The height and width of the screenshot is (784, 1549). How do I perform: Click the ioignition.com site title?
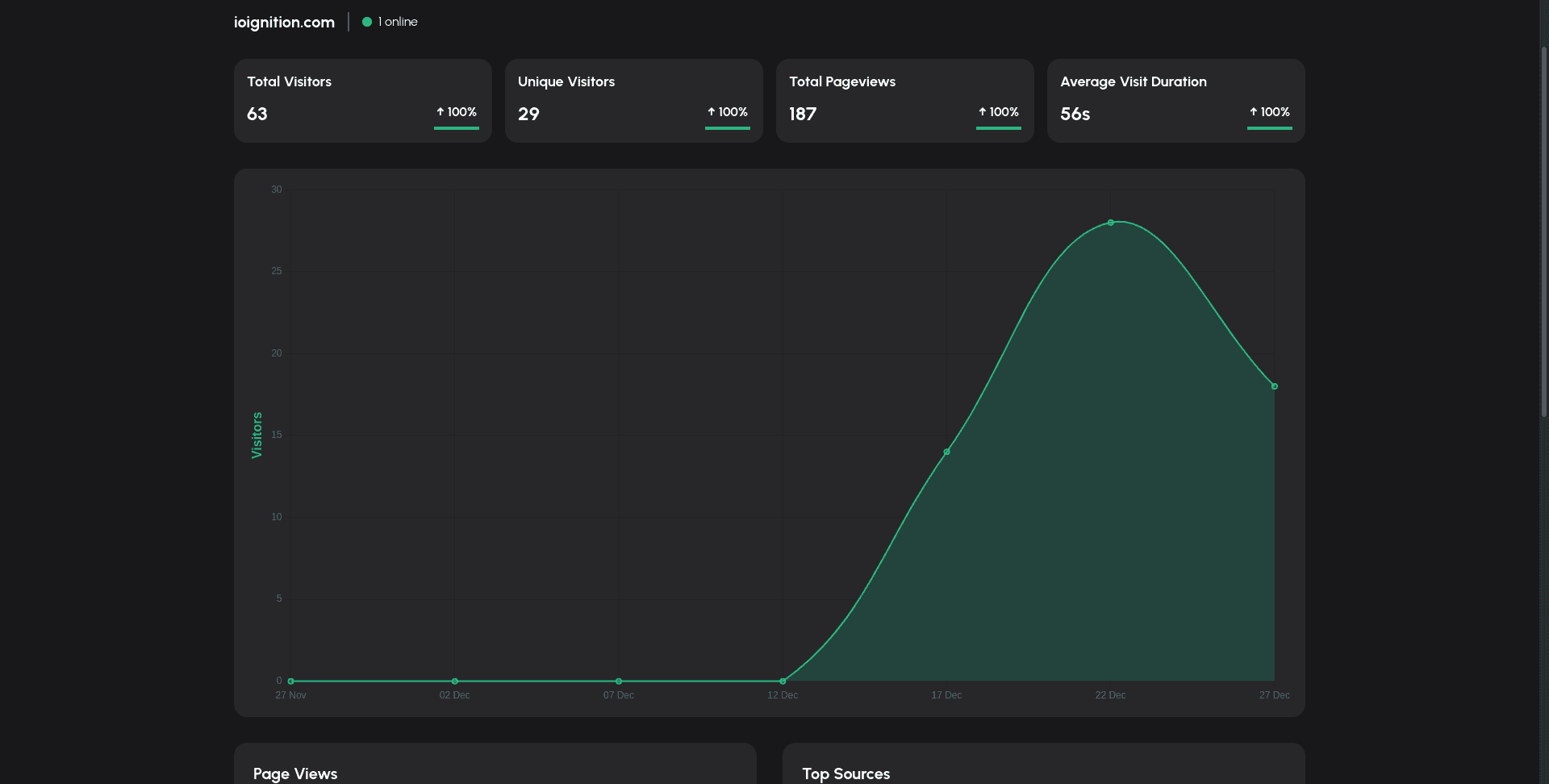[284, 23]
